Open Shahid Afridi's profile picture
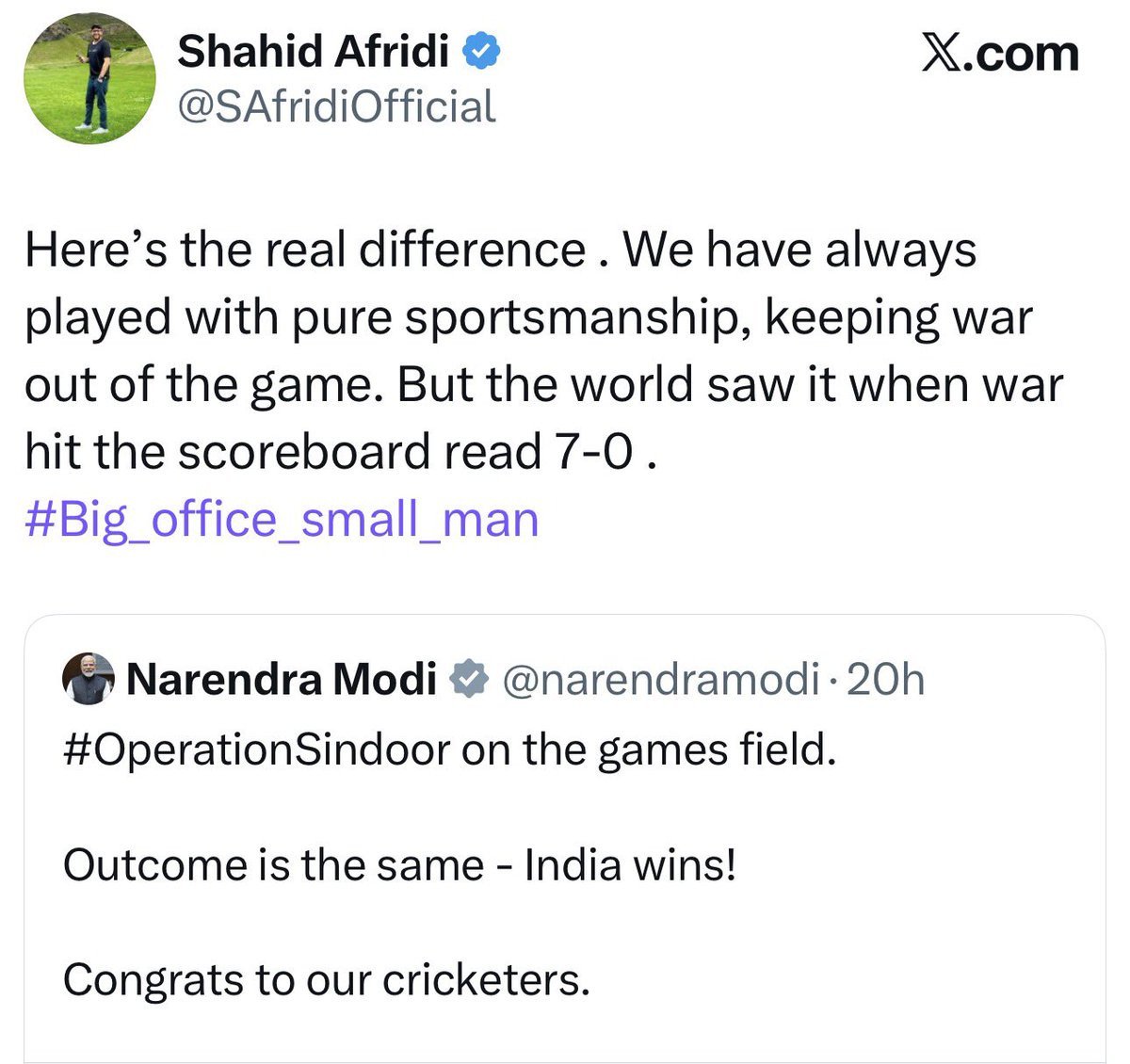The image size is (1130, 1064). tap(89, 79)
